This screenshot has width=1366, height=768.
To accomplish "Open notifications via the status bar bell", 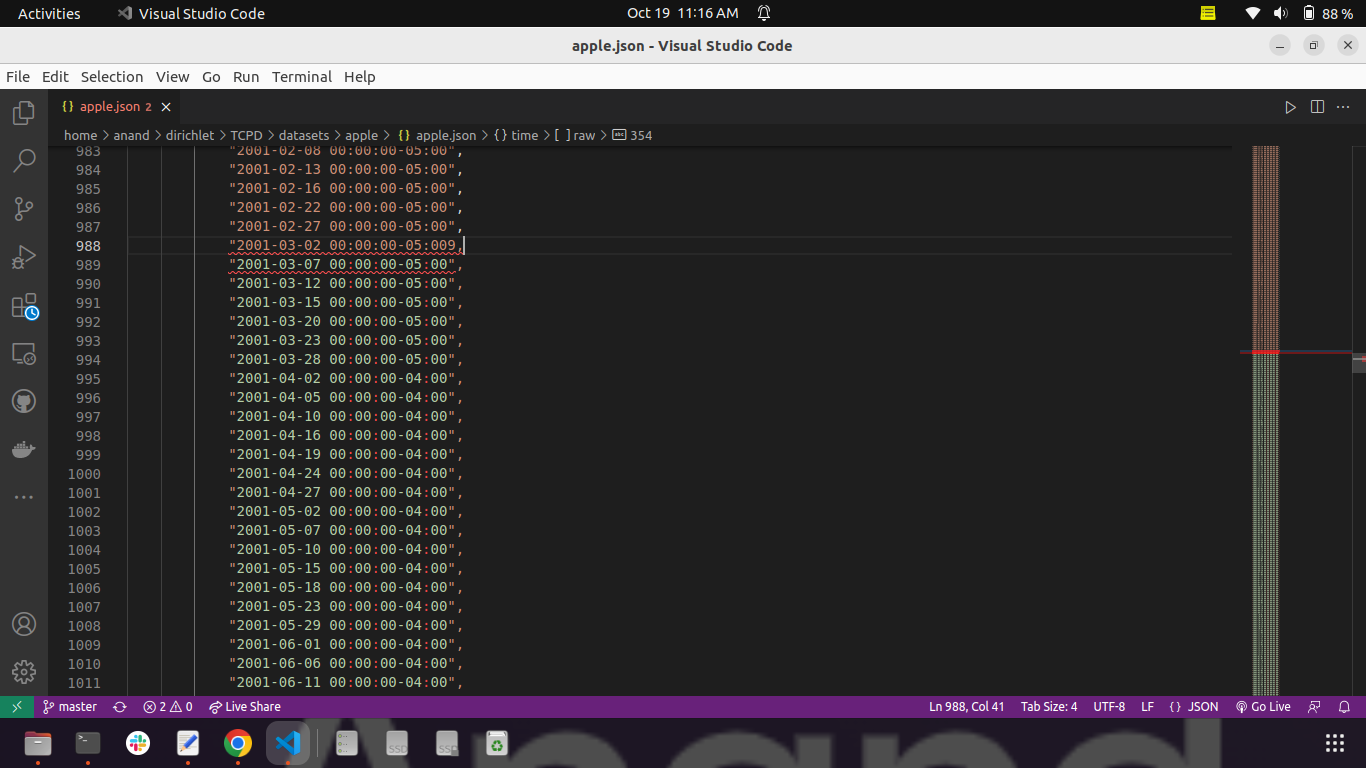I will tap(1344, 707).
